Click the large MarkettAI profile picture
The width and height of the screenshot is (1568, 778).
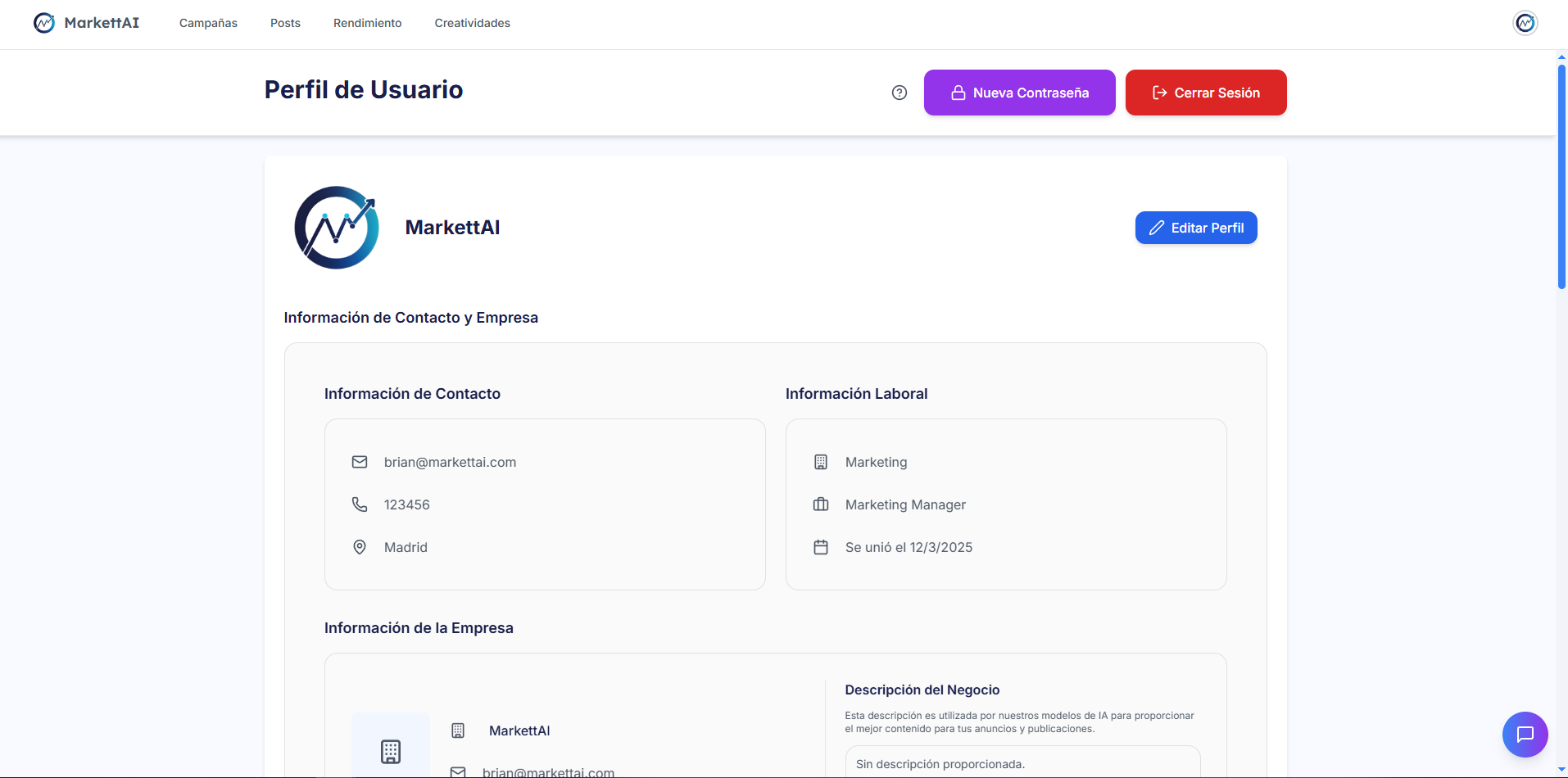pos(337,228)
